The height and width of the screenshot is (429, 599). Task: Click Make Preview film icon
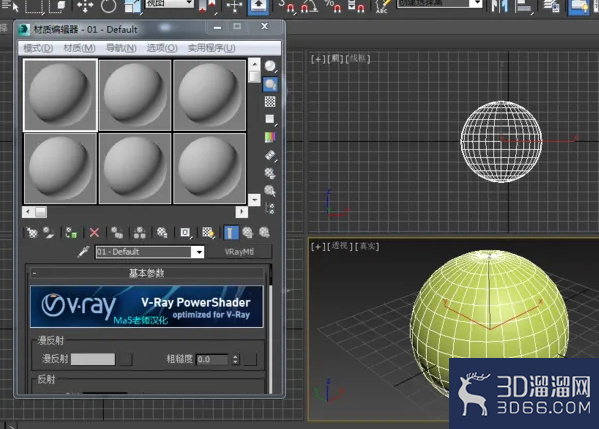(x=270, y=155)
